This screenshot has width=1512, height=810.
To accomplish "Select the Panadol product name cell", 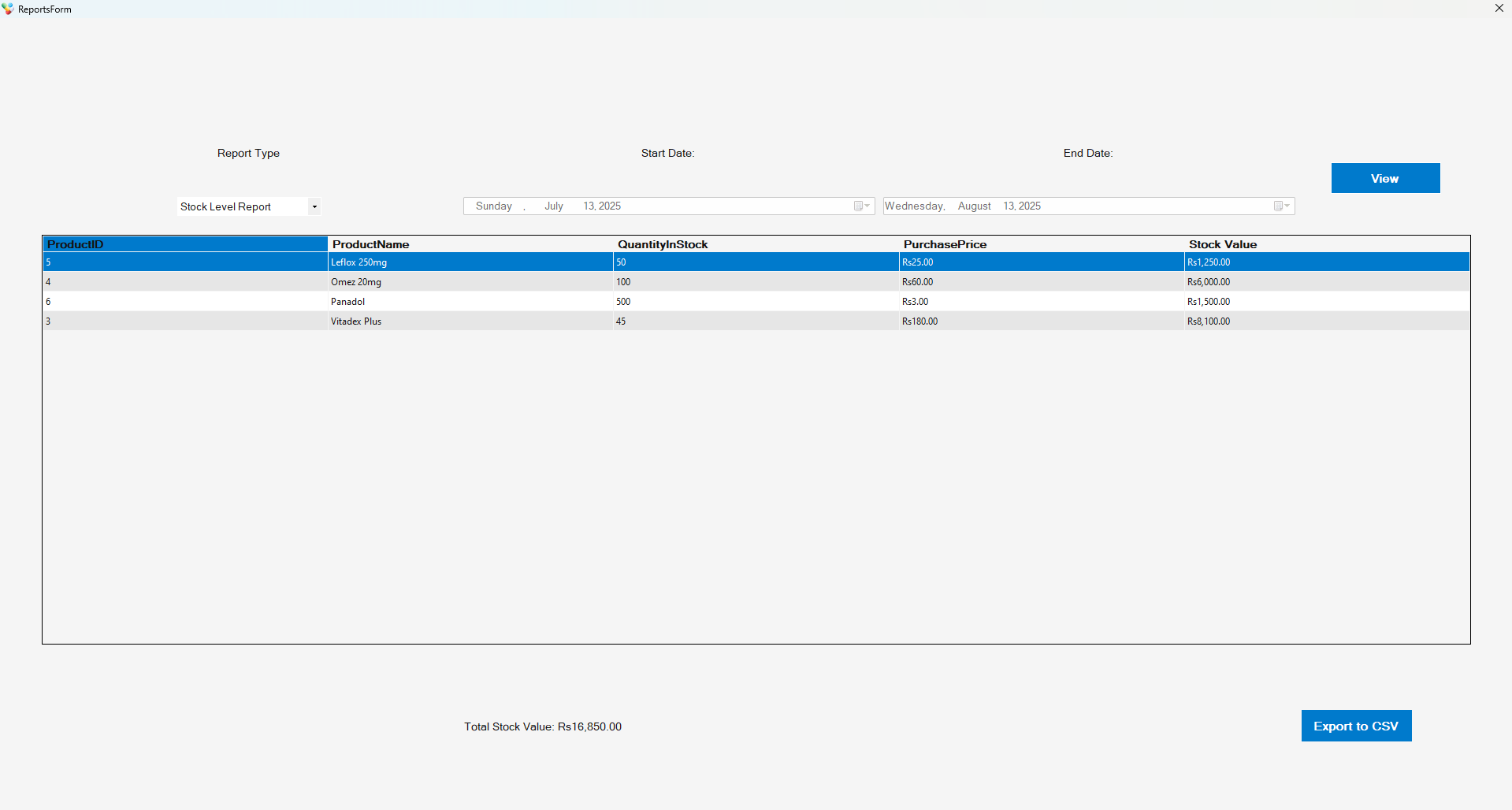I will tap(470, 302).
